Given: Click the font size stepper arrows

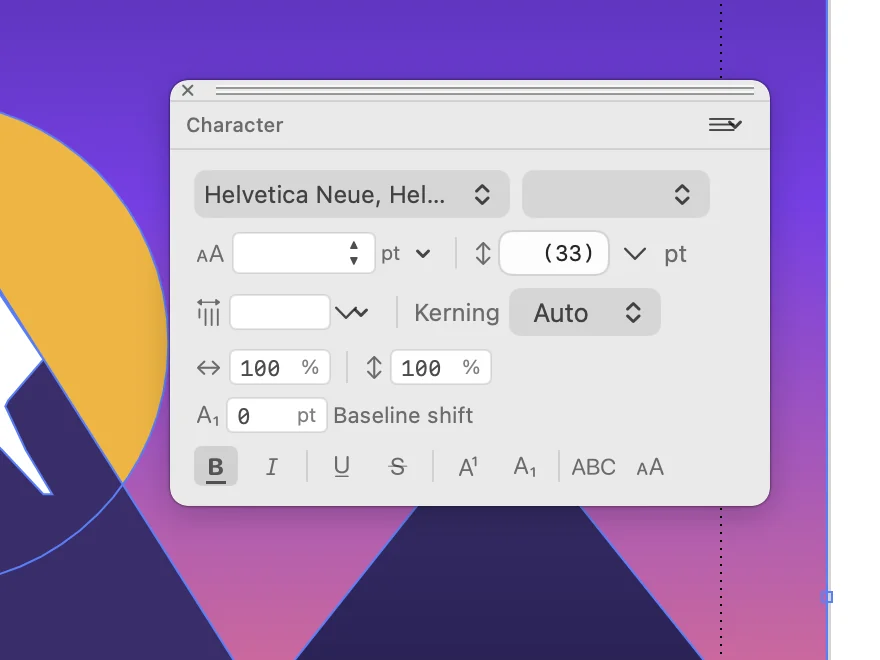Looking at the screenshot, I should (354, 253).
